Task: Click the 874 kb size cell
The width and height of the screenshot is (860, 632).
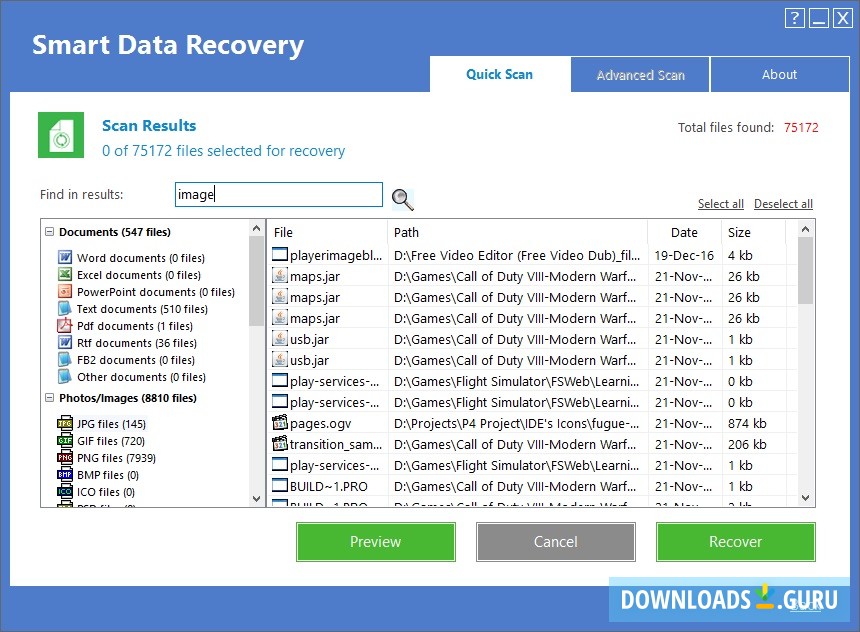Action: pos(747,423)
